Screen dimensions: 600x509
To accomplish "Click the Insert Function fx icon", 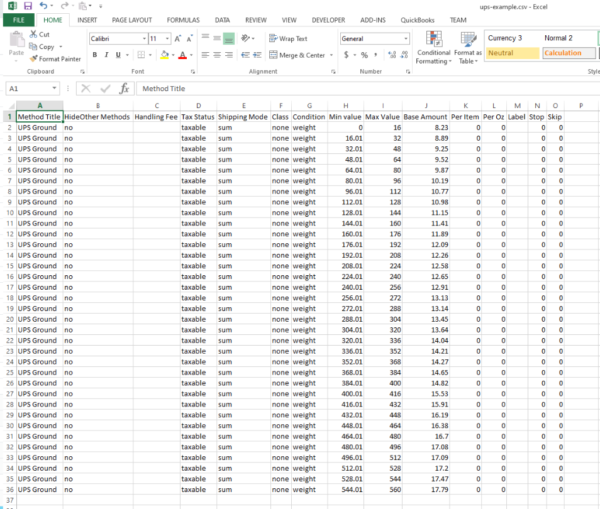I will click(x=124, y=88).
